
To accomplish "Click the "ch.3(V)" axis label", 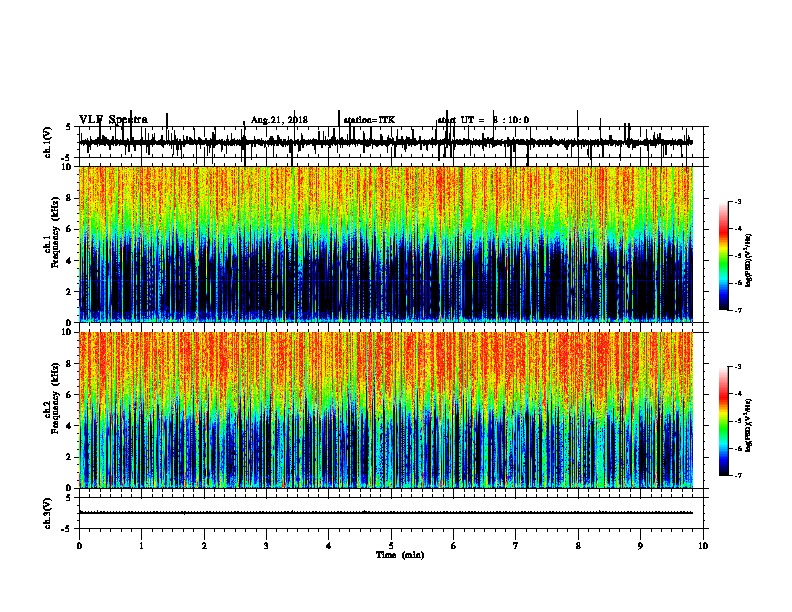I will (48, 513).
